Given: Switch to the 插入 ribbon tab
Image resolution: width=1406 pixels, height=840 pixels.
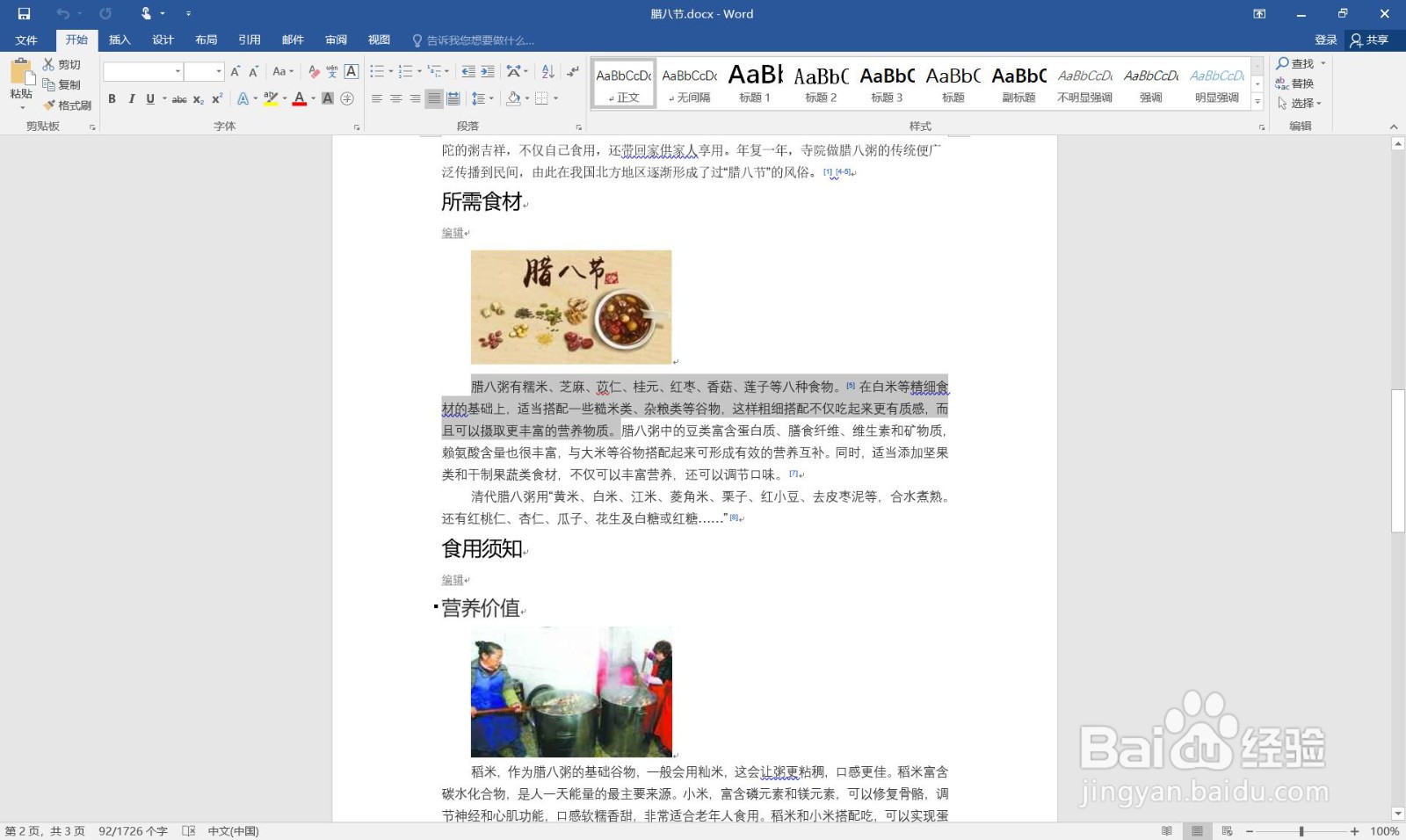Looking at the screenshot, I should 119,40.
